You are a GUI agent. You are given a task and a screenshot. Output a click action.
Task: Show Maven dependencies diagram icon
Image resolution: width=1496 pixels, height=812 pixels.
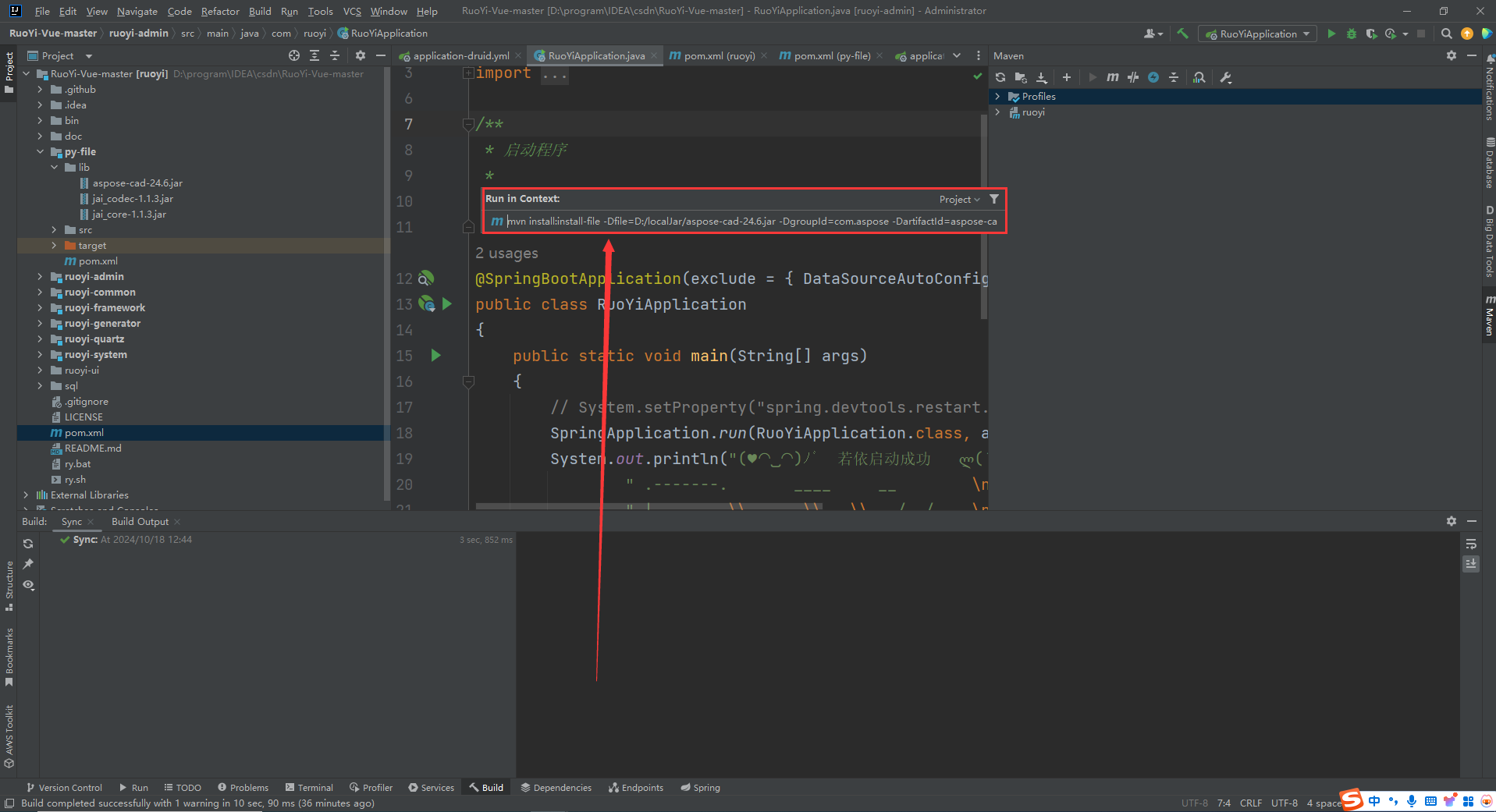click(x=1199, y=77)
